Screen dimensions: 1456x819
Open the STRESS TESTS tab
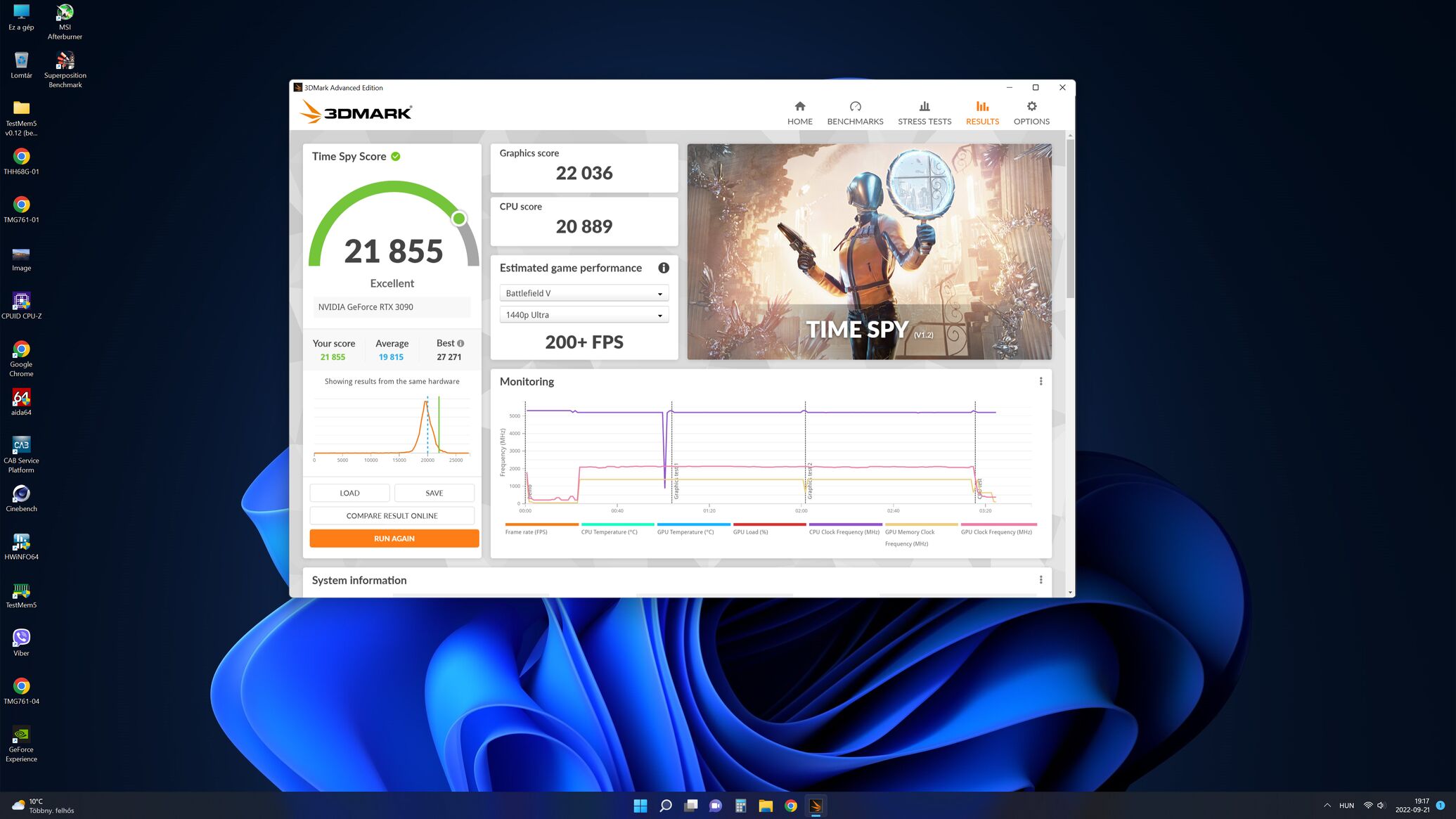point(924,113)
